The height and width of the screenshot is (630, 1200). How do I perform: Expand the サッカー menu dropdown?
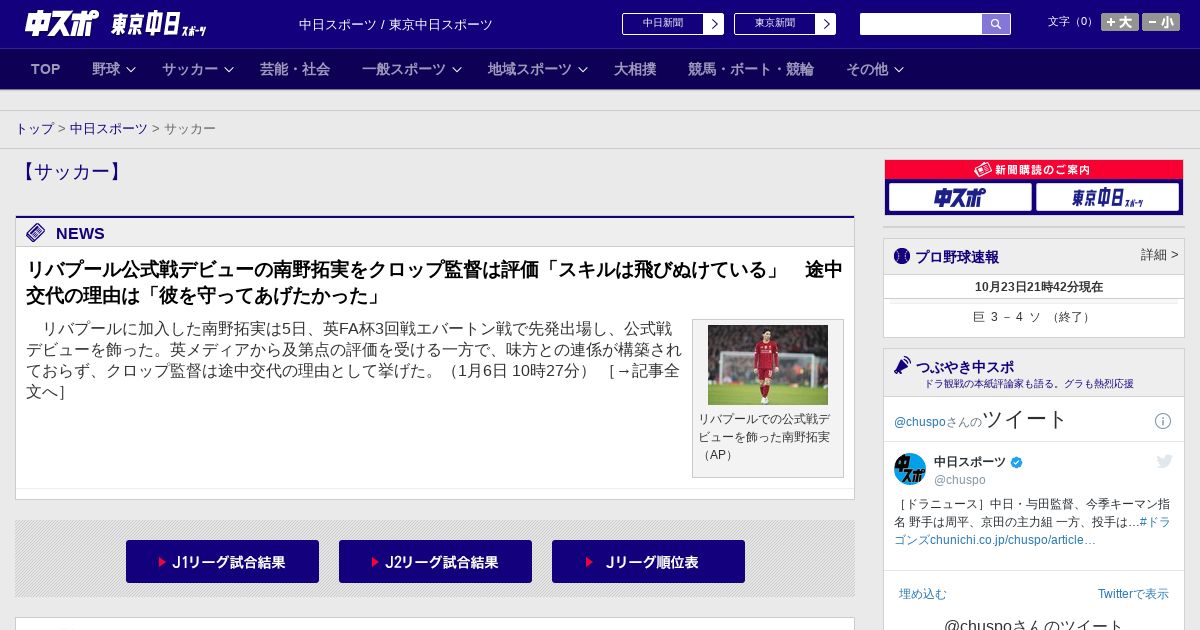(198, 69)
